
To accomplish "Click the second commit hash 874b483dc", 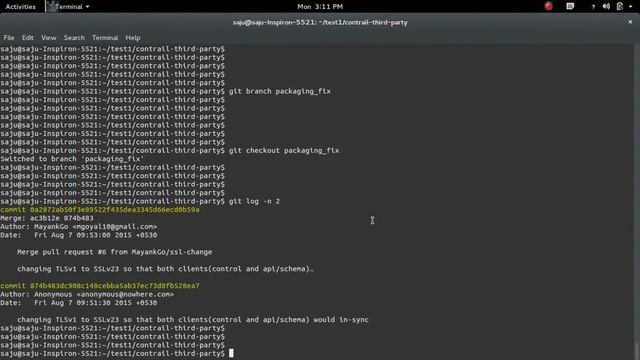I will pos(115,286).
